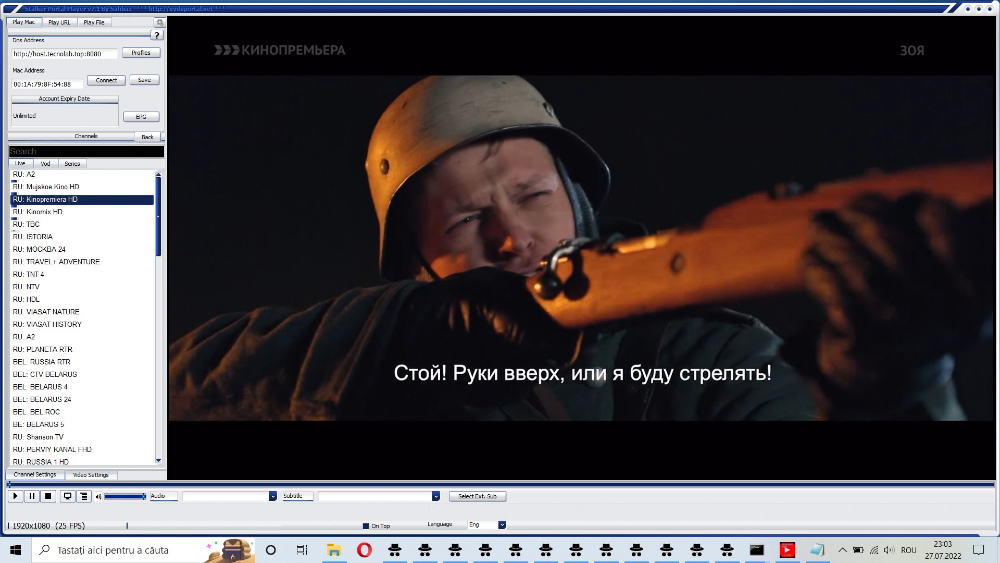Select channel RU: MOCKBA 24
1000x563 pixels.
pyautogui.click(x=82, y=249)
